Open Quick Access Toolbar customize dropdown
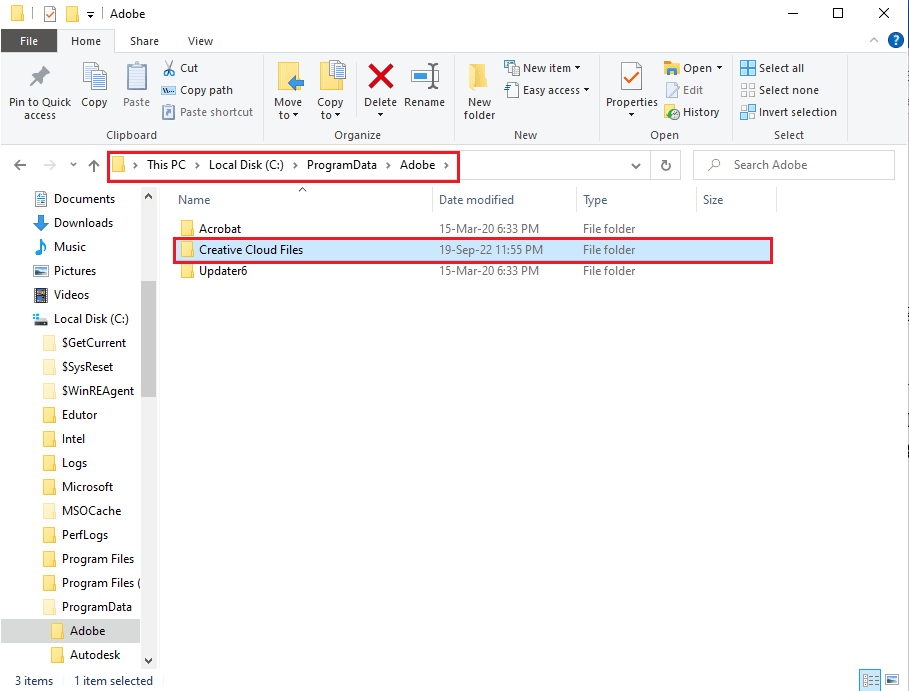The height and width of the screenshot is (691, 909). point(90,14)
